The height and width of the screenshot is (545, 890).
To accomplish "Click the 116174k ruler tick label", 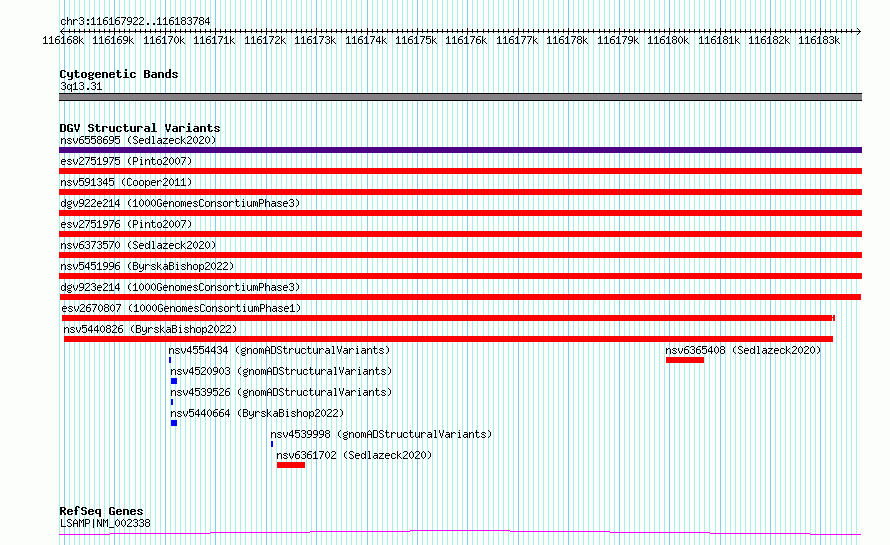I will coord(366,40).
